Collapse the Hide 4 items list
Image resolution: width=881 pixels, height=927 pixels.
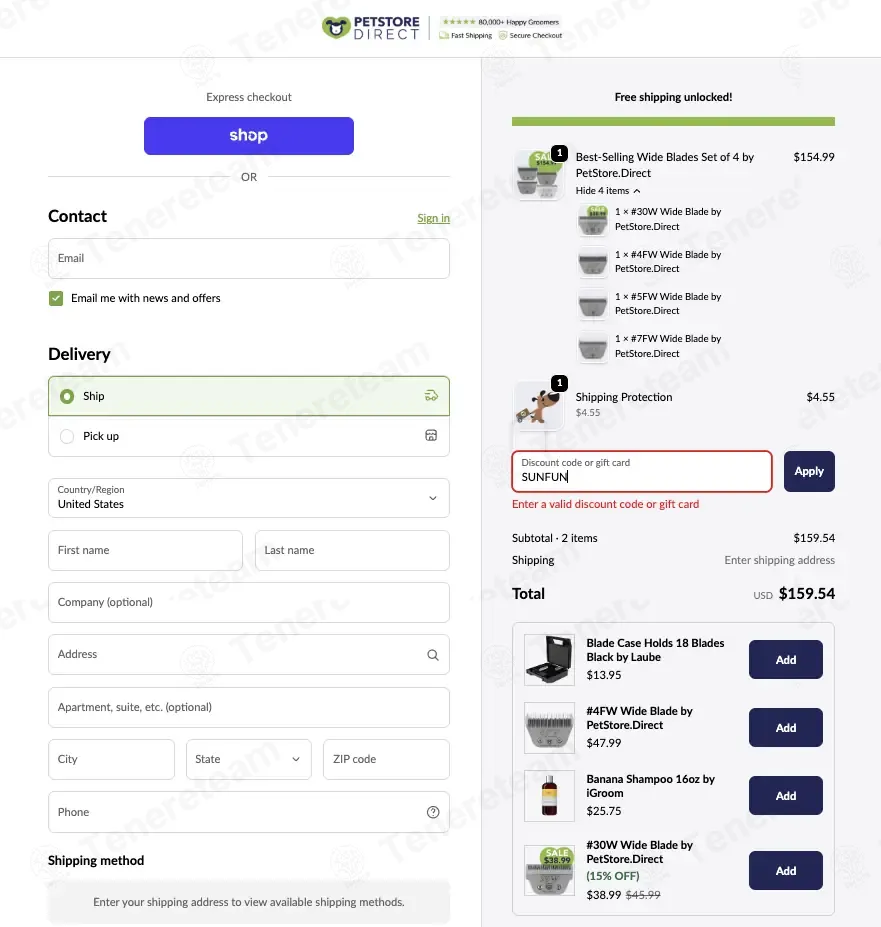point(608,190)
